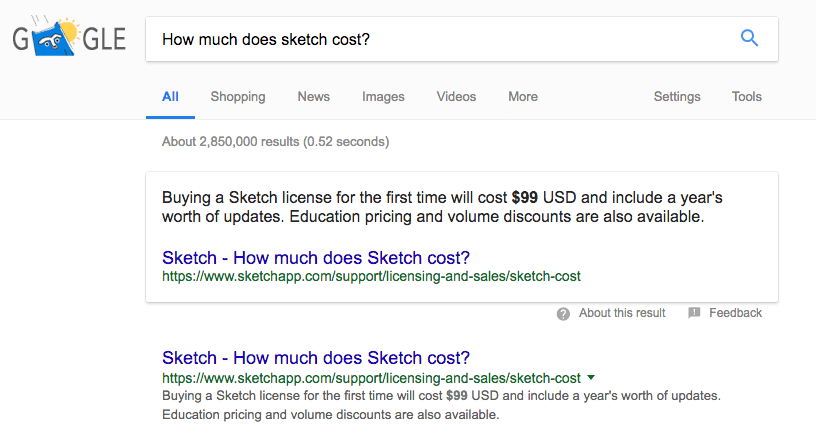This screenshot has width=816, height=445.
Task: Open the Images tab
Action: 383,97
